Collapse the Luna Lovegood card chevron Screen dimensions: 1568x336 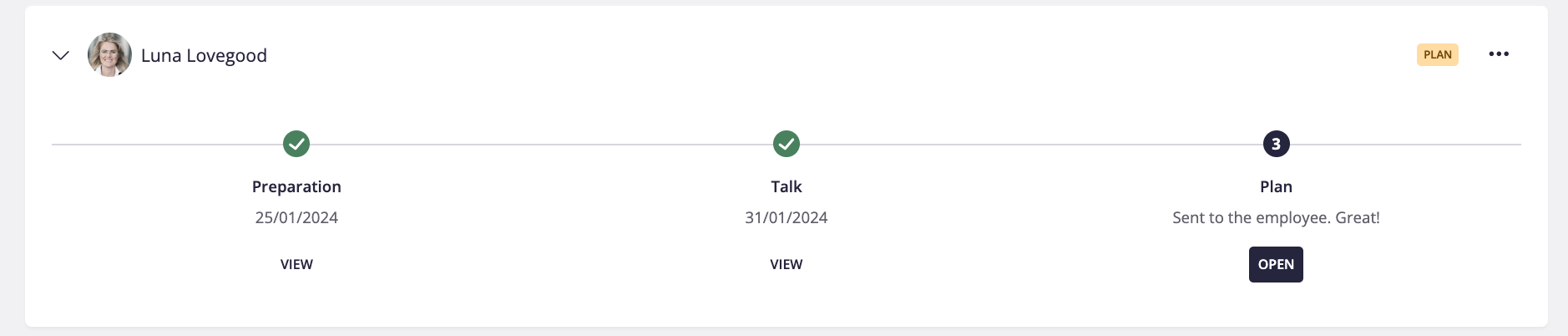tap(60, 55)
